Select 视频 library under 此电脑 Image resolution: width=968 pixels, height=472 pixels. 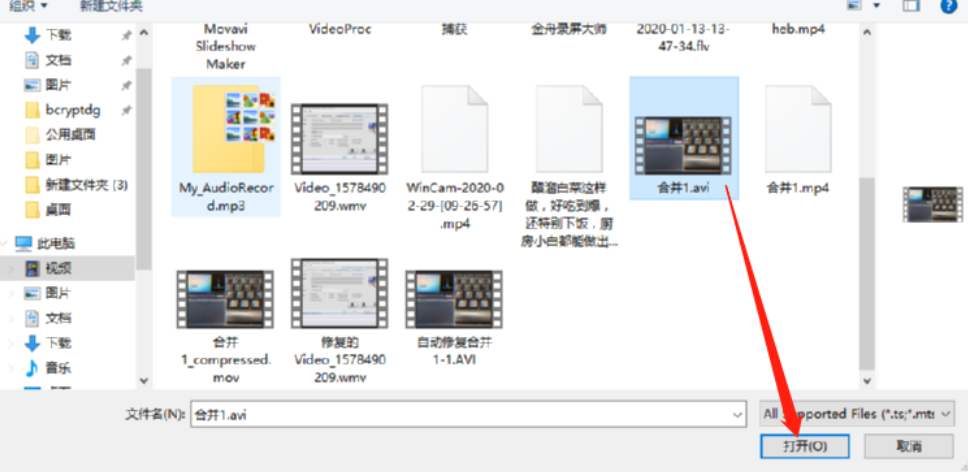tap(48, 268)
